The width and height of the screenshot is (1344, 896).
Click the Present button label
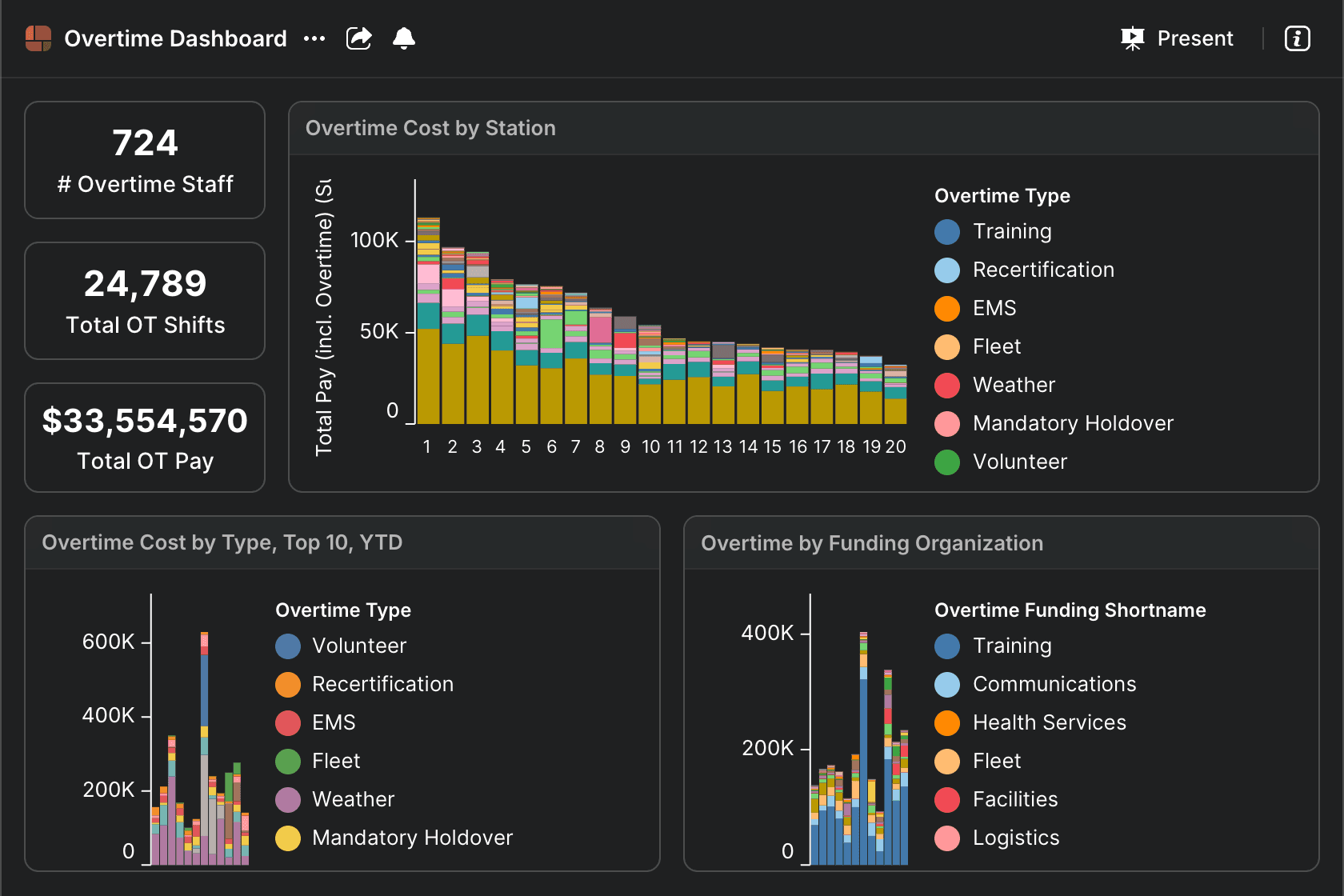(x=1195, y=38)
